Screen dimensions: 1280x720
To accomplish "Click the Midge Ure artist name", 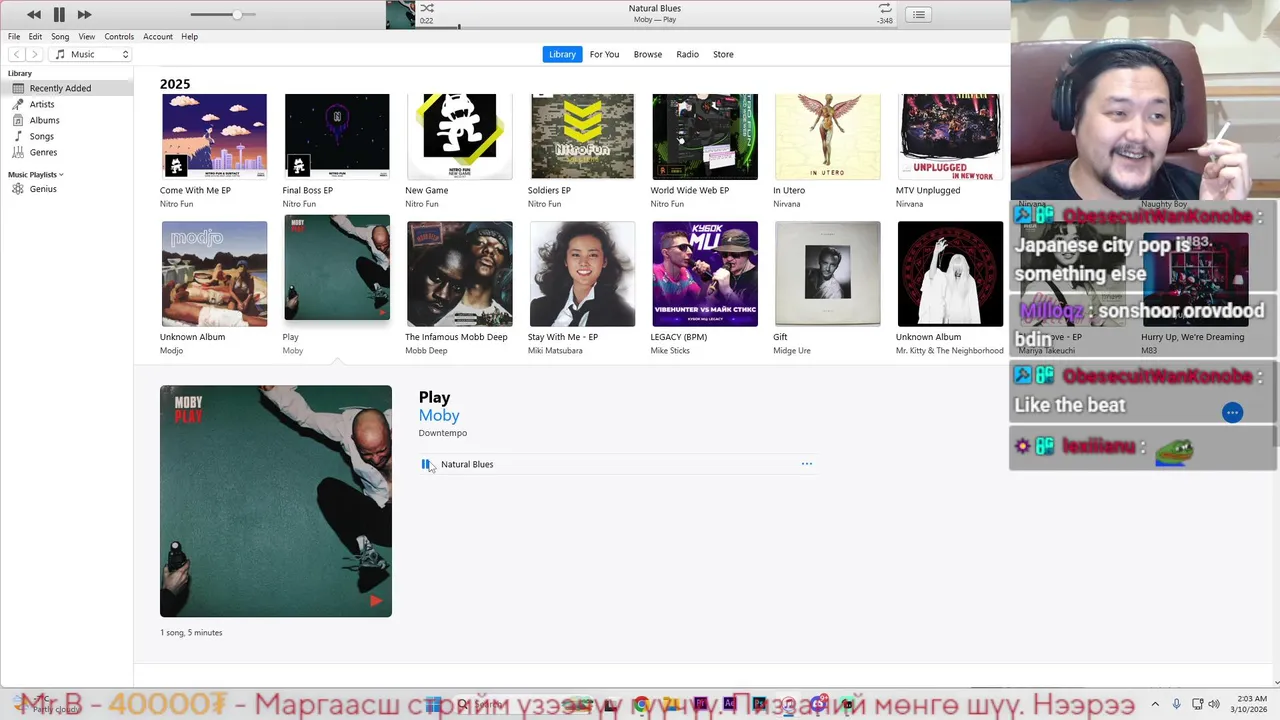I will (x=792, y=351).
